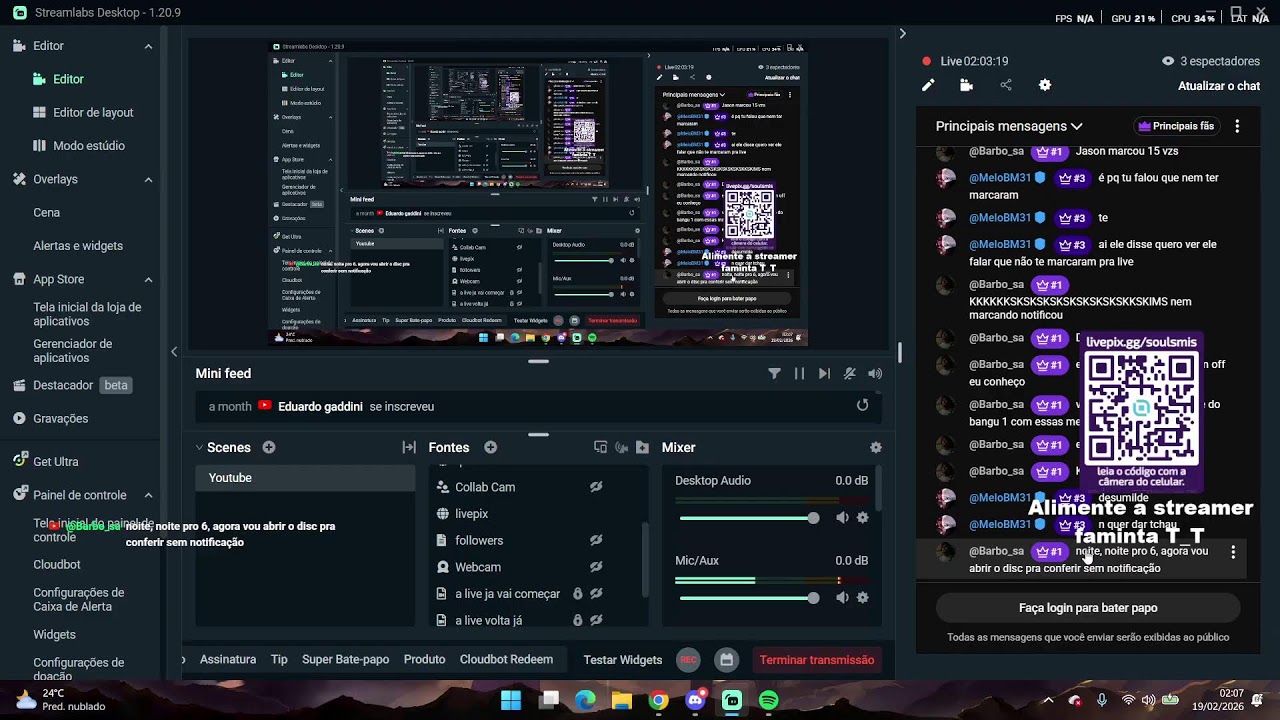Open Cloudbot settings in sidebar
The image size is (1280, 720).
coord(57,564)
